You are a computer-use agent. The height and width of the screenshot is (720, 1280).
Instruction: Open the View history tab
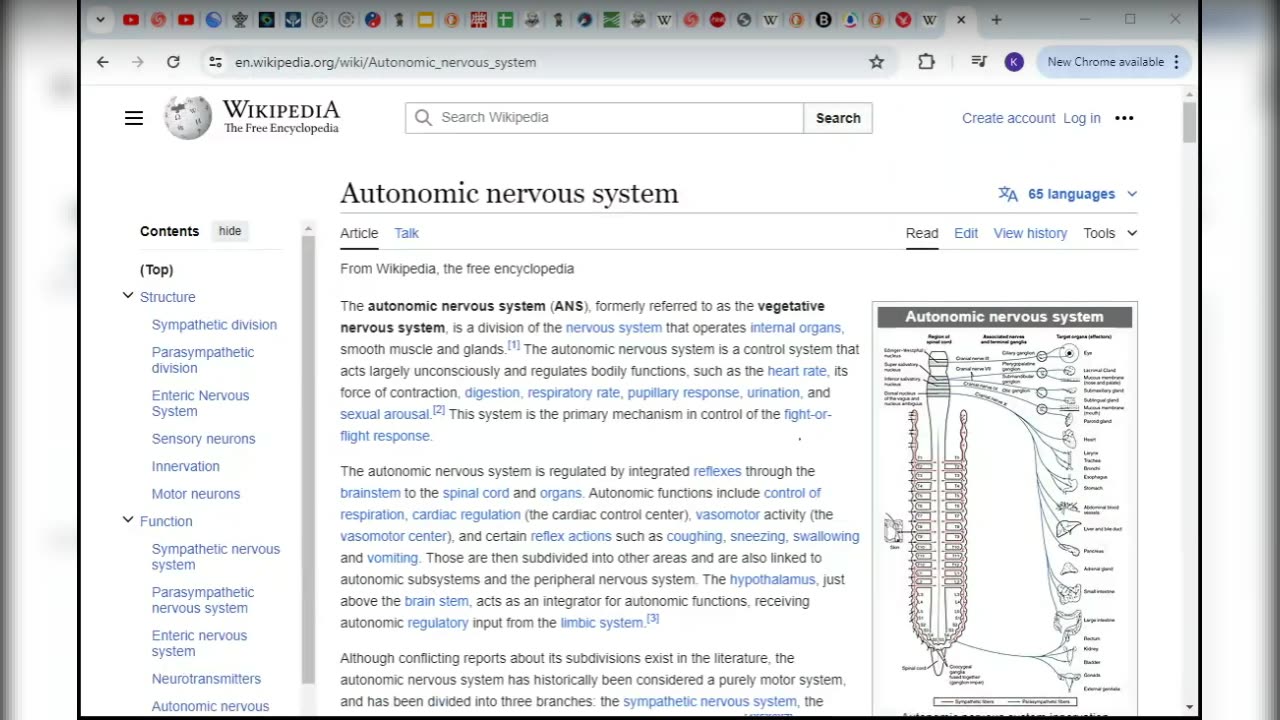coord(1030,233)
